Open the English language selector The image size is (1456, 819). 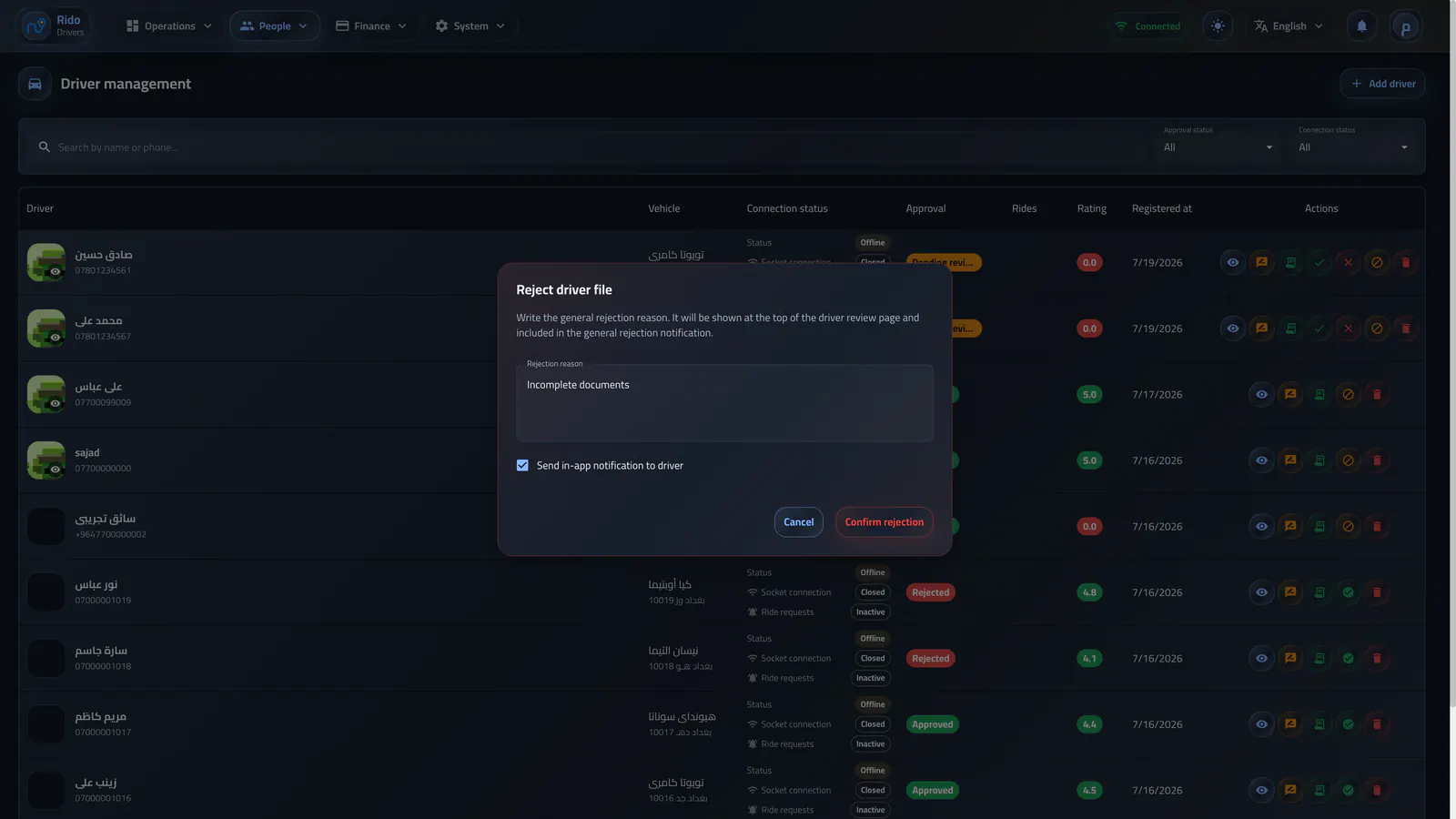(1288, 26)
